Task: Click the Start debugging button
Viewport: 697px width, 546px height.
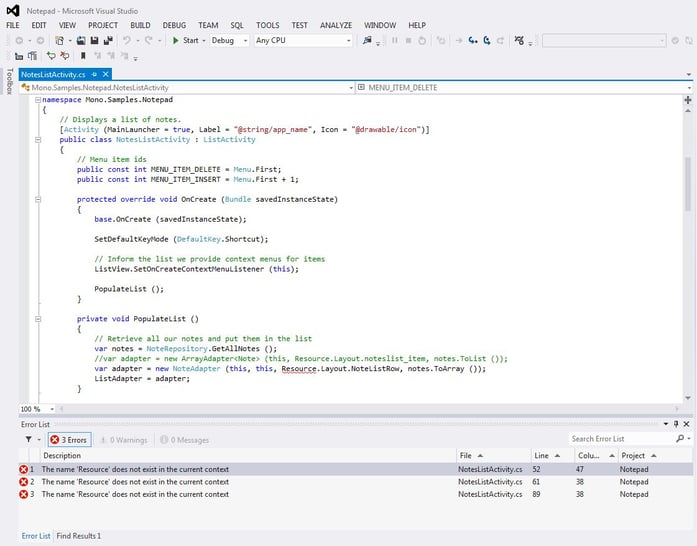Action: (185, 40)
